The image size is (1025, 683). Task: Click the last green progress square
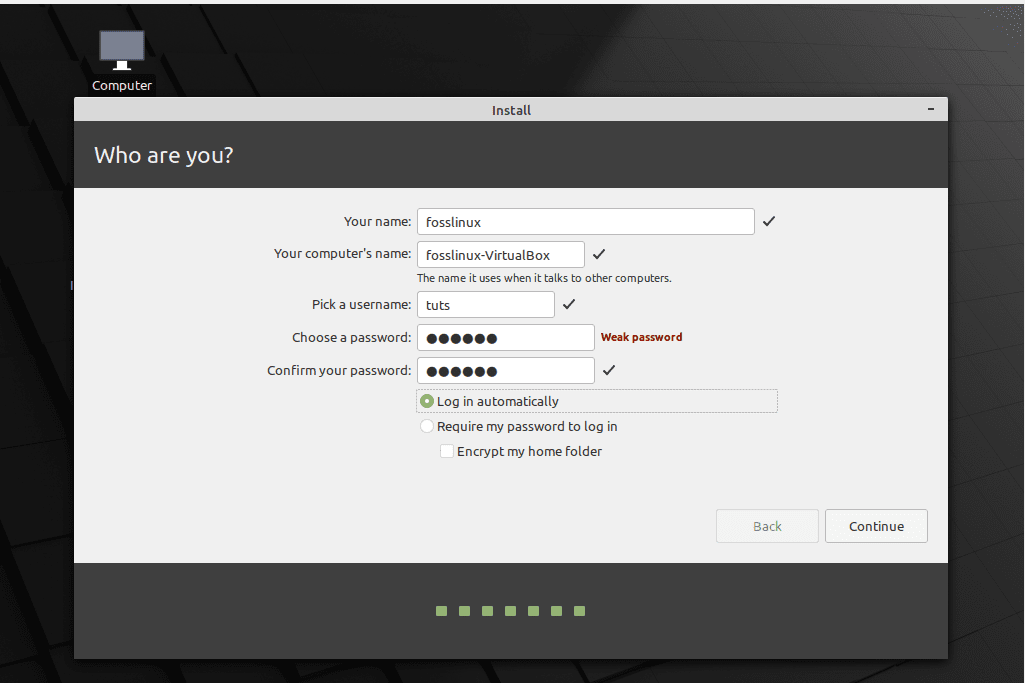(x=579, y=610)
